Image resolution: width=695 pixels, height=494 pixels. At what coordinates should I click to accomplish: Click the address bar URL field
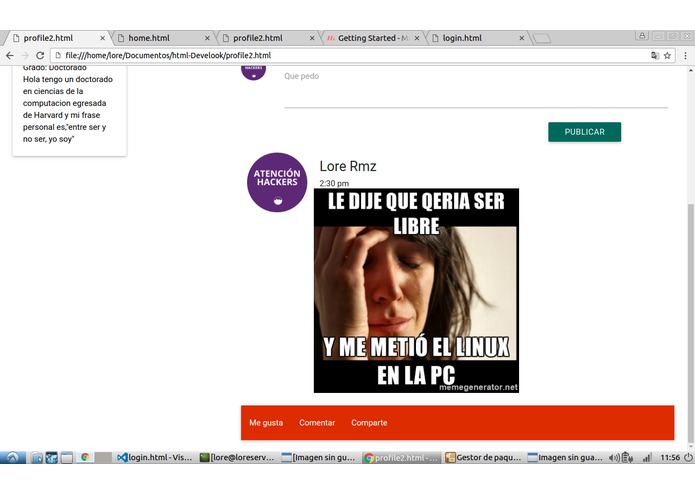click(350, 55)
